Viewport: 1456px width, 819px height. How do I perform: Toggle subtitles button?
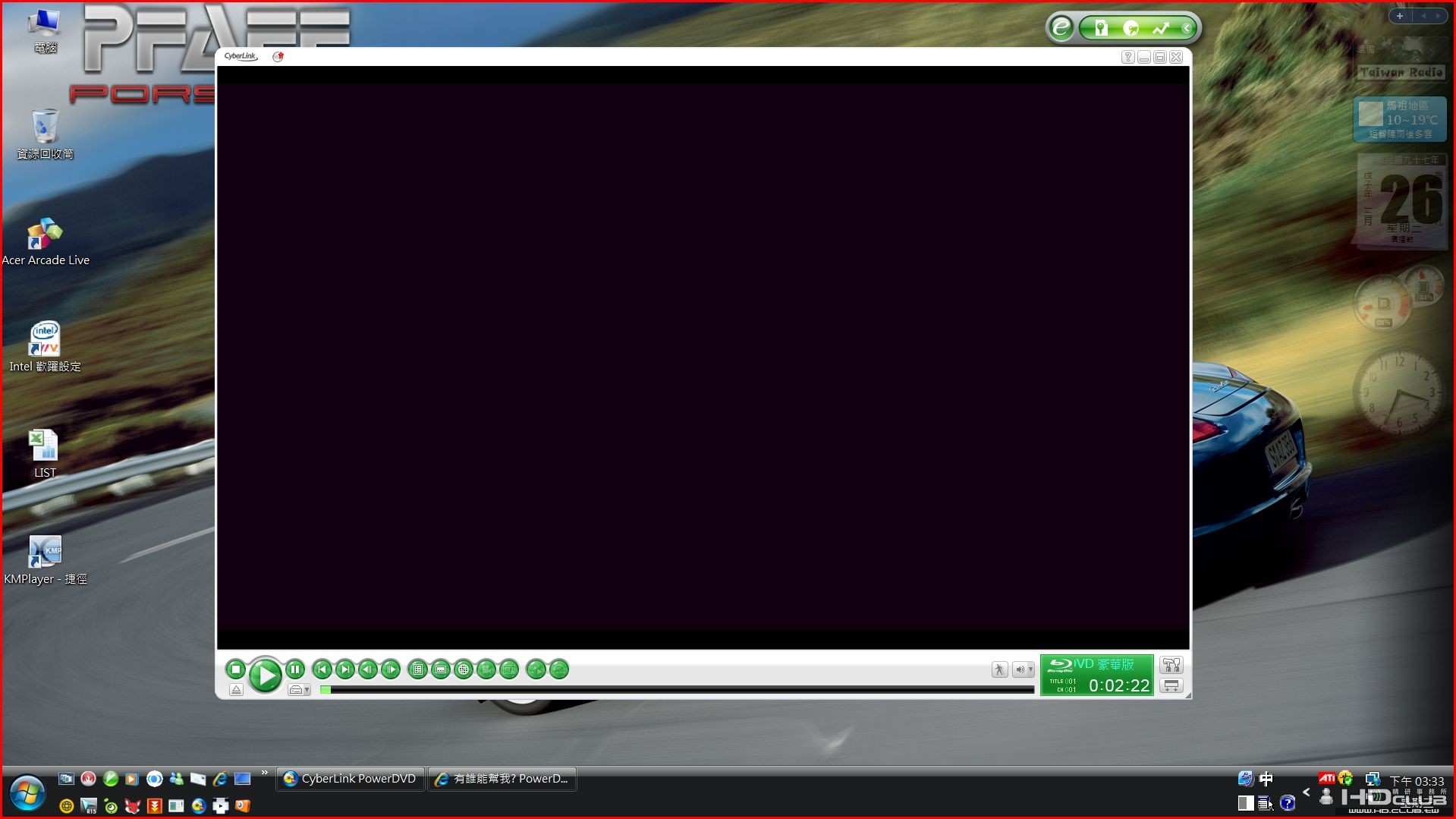point(441,669)
